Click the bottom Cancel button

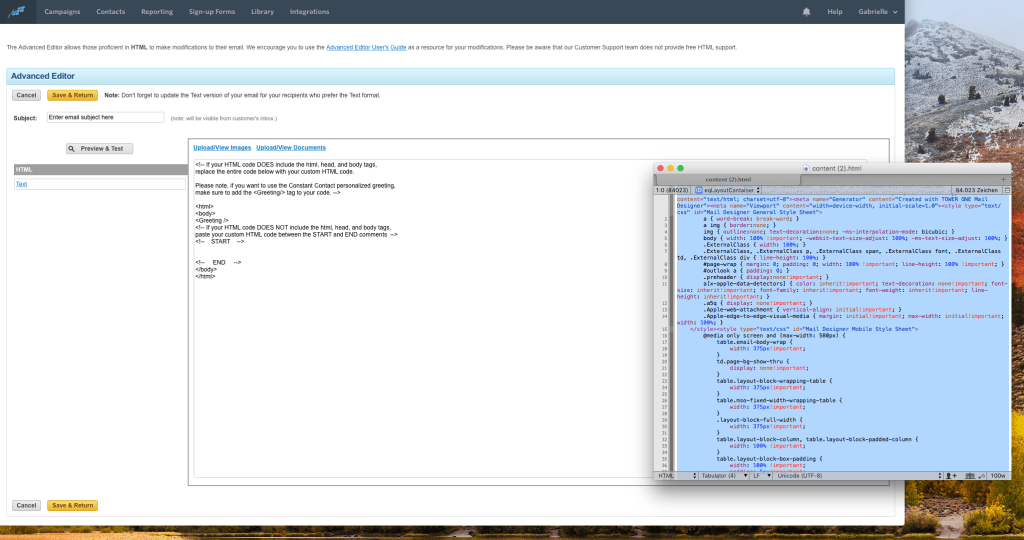point(26,505)
